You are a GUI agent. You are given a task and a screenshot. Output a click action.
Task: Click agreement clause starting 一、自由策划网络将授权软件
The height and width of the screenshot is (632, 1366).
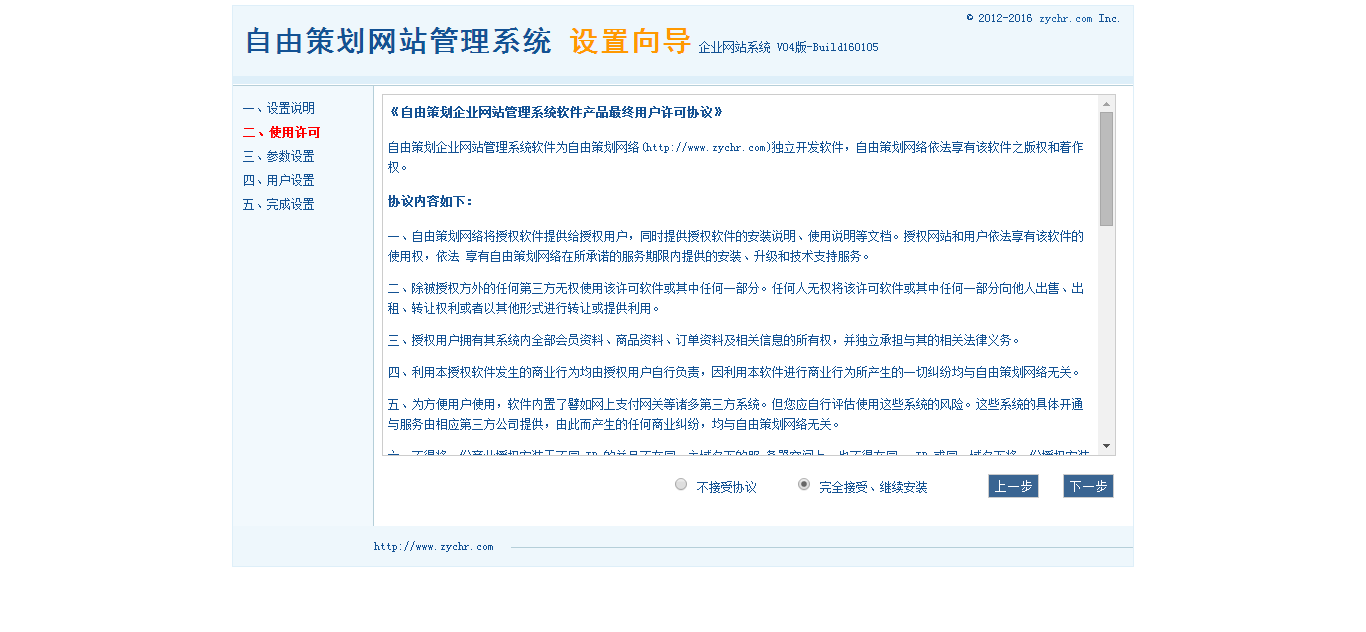click(x=736, y=246)
